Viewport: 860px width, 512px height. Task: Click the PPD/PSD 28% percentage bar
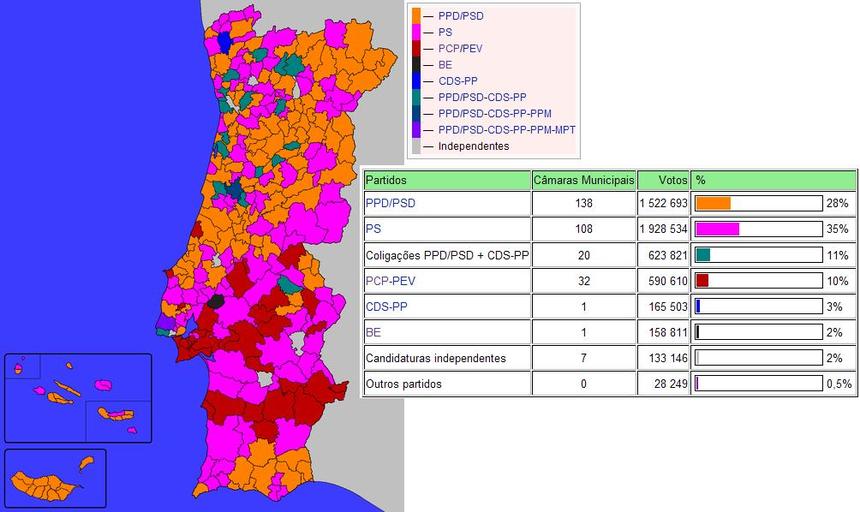click(x=757, y=203)
